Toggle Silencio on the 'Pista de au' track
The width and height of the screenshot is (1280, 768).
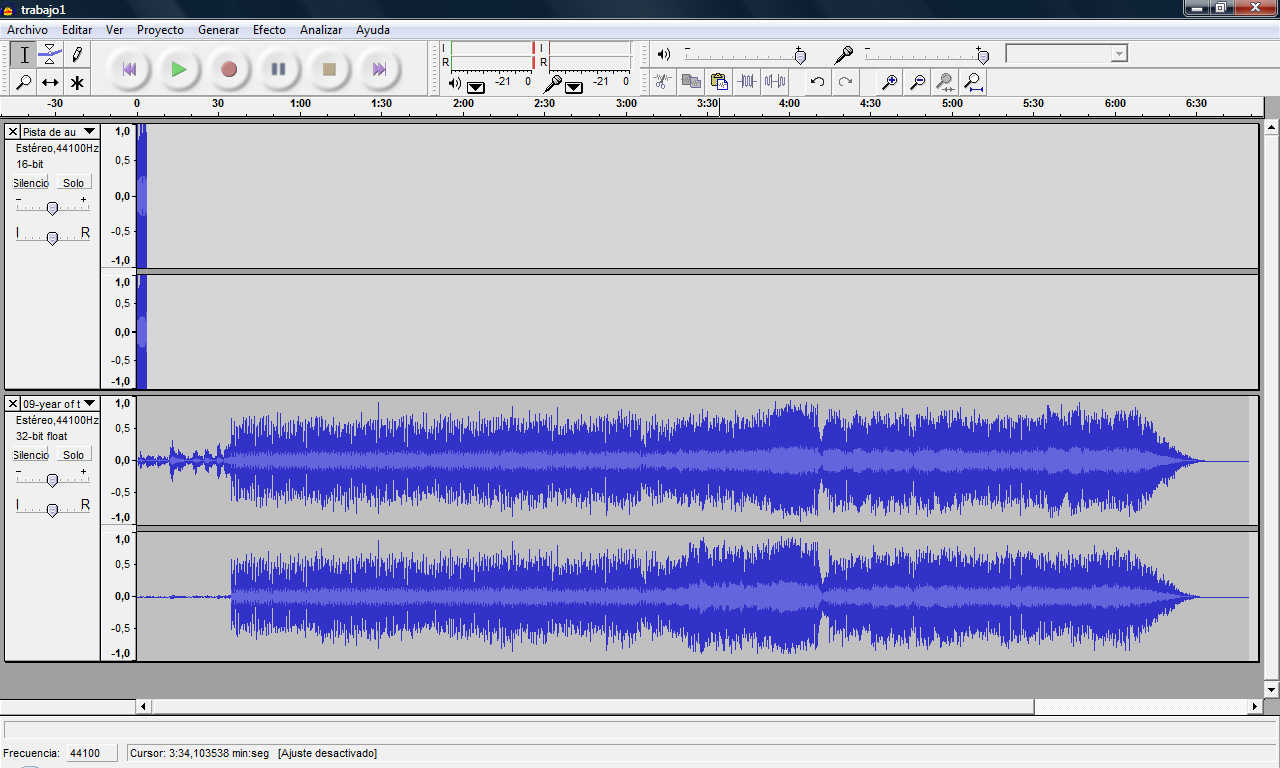coord(31,183)
